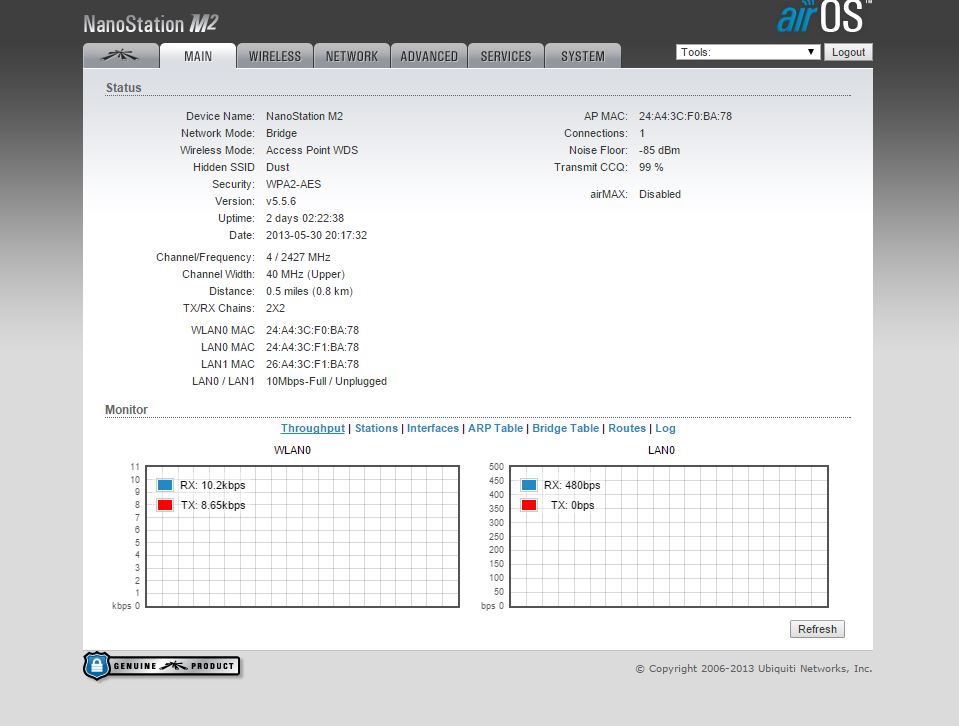Expand the Tools dropdown
Image resolution: width=959 pixels, height=726 pixels.
(x=748, y=52)
